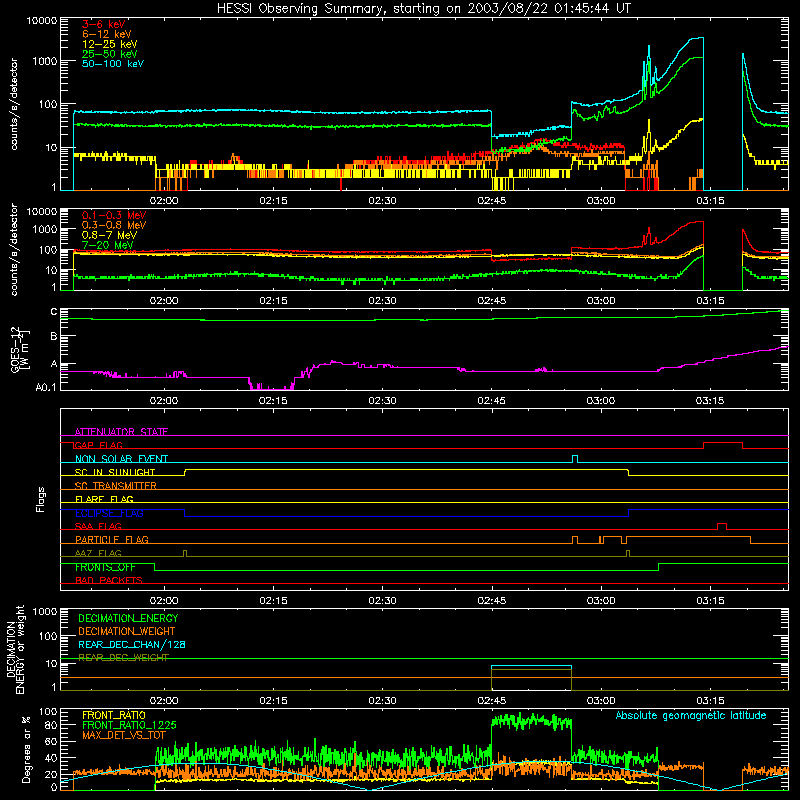The width and height of the screenshot is (800, 800).
Task: Select the 'GAP_FLAG' label
Action: [98, 445]
